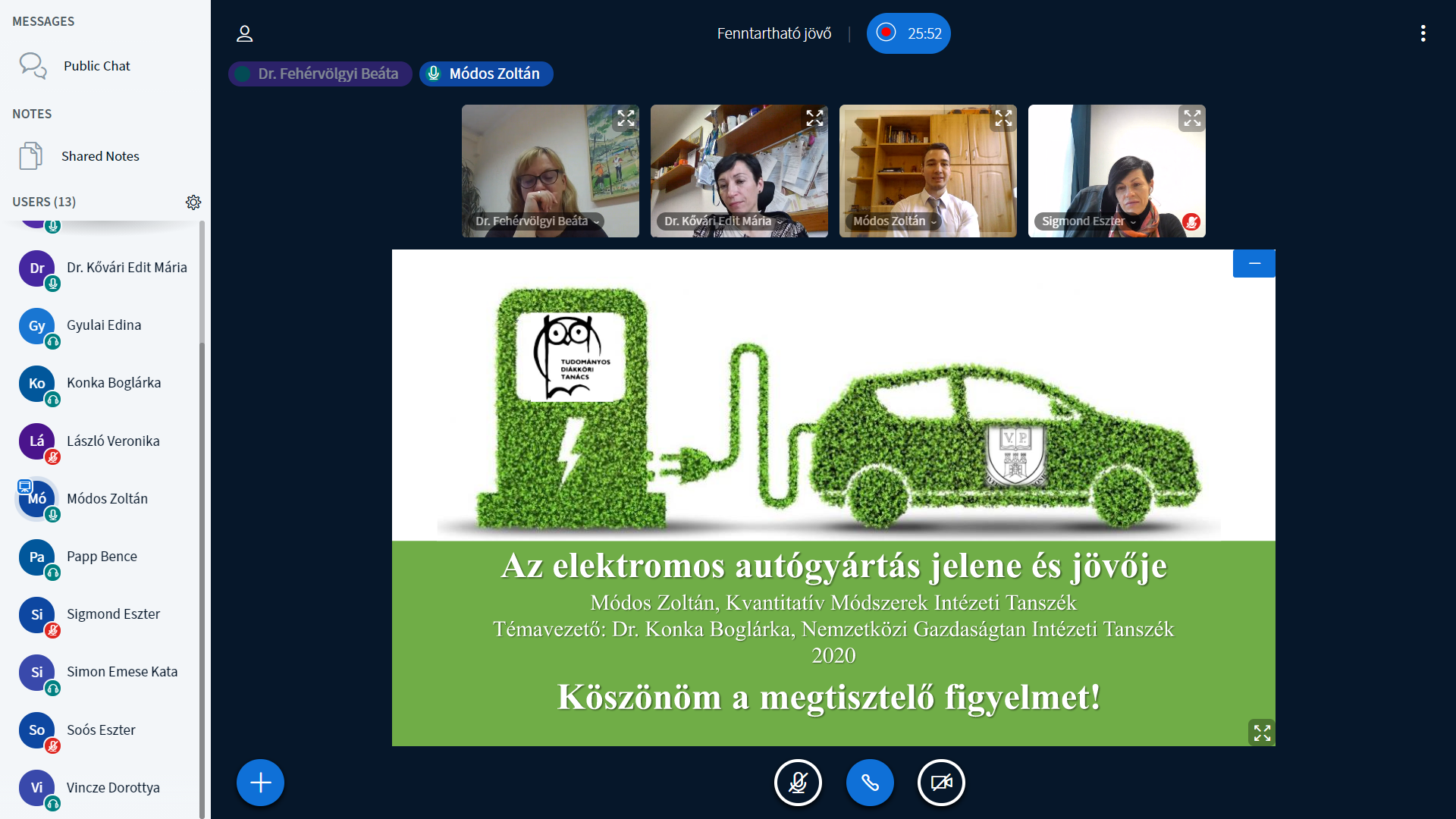Toggle the microphone mute button
This screenshot has height=819, width=1456.
[x=797, y=782]
